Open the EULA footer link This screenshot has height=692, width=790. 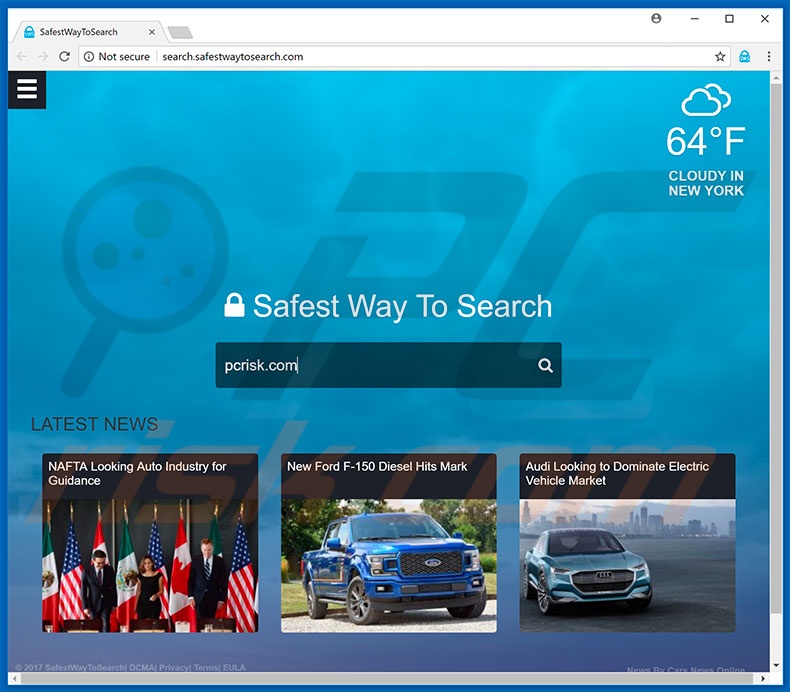pyautogui.click(x=234, y=668)
